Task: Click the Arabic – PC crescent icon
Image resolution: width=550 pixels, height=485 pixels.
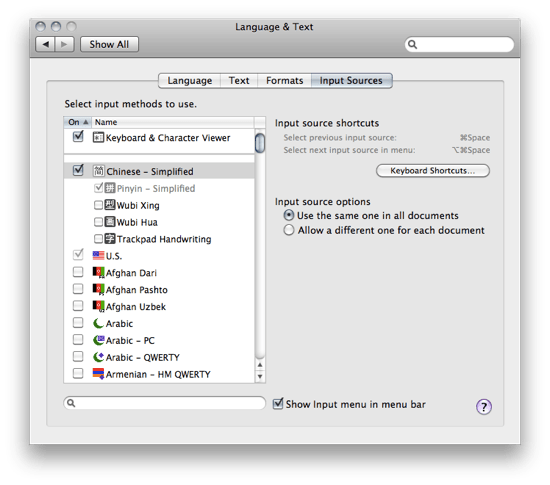Action: click(98, 340)
